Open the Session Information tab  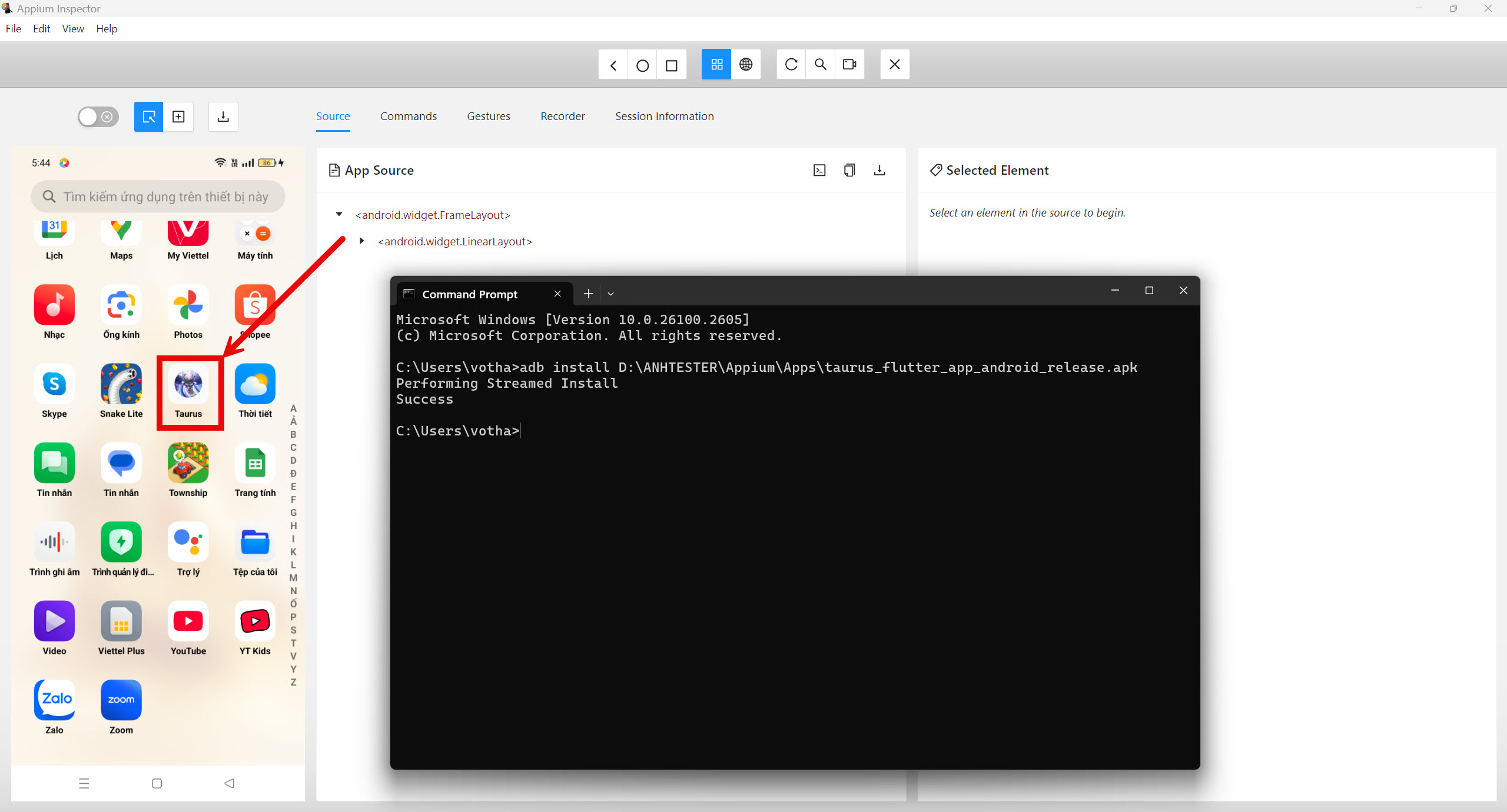point(665,116)
